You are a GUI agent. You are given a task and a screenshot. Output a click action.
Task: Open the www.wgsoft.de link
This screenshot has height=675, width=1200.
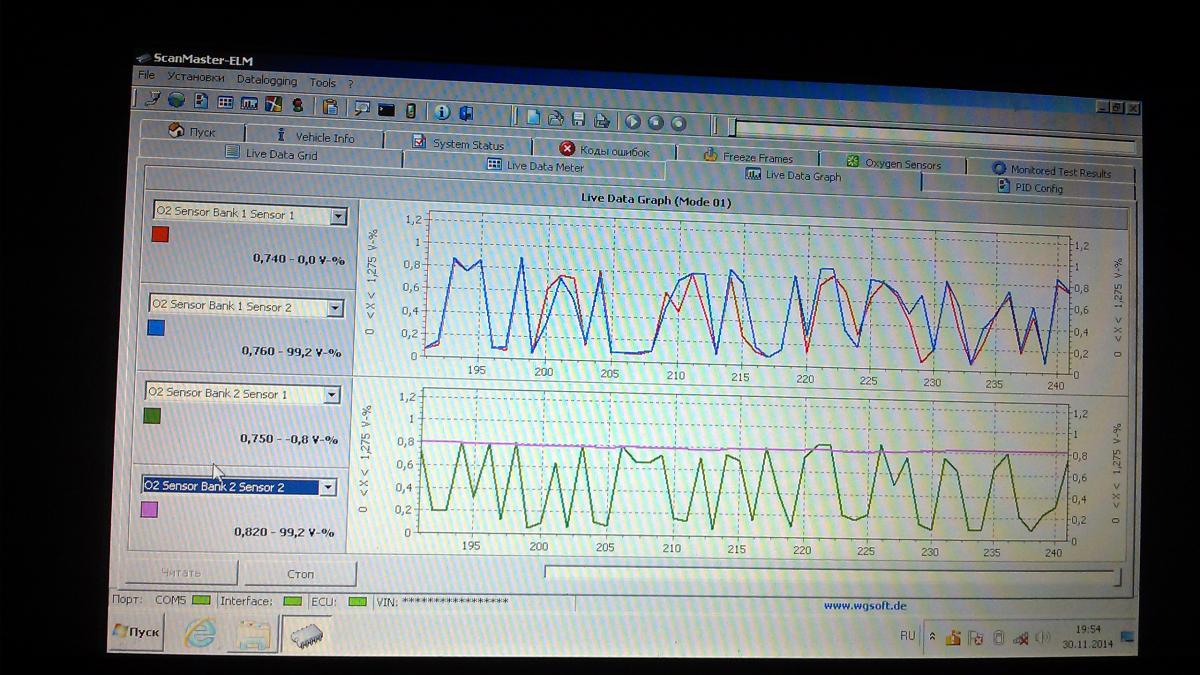pos(864,604)
